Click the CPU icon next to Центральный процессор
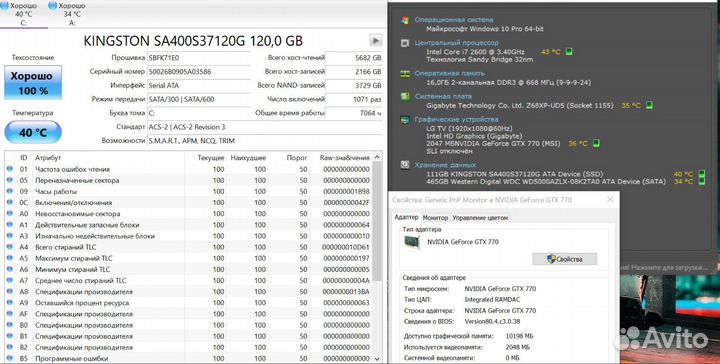Image resolution: width=720 pixels, height=364 pixels. click(x=405, y=43)
